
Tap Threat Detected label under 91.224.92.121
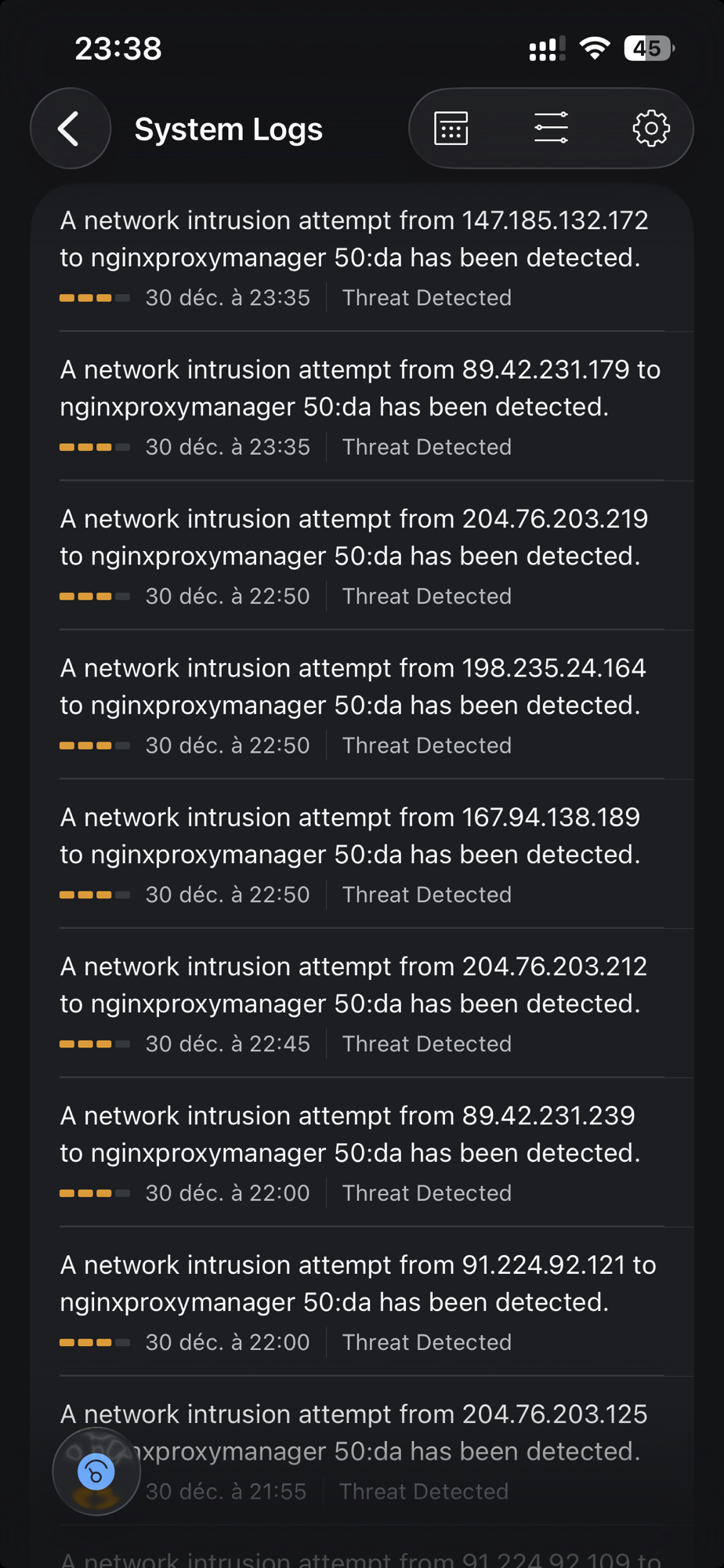pos(426,1342)
